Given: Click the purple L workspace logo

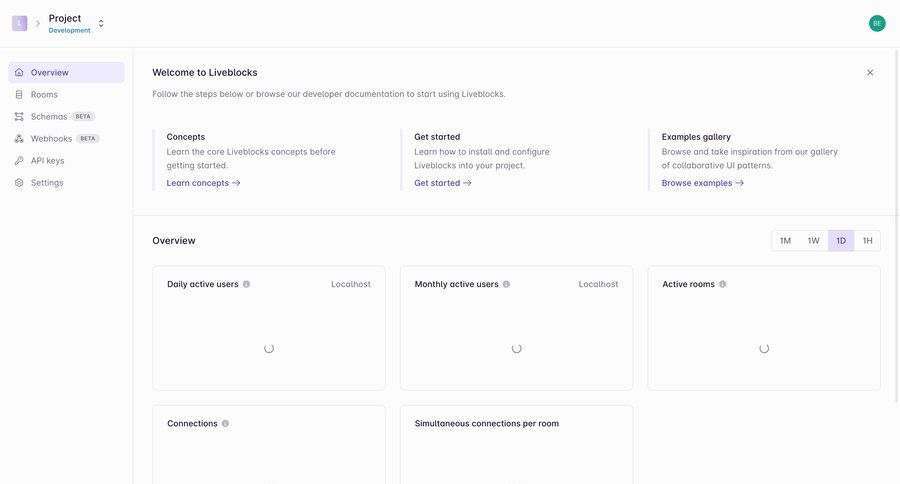Looking at the screenshot, I should point(20,24).
